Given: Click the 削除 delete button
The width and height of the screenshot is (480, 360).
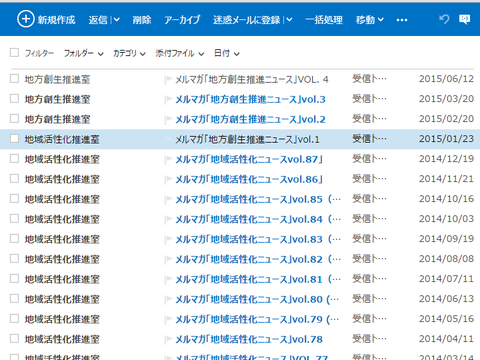Looking at the screenshot, I should point(142,20).
